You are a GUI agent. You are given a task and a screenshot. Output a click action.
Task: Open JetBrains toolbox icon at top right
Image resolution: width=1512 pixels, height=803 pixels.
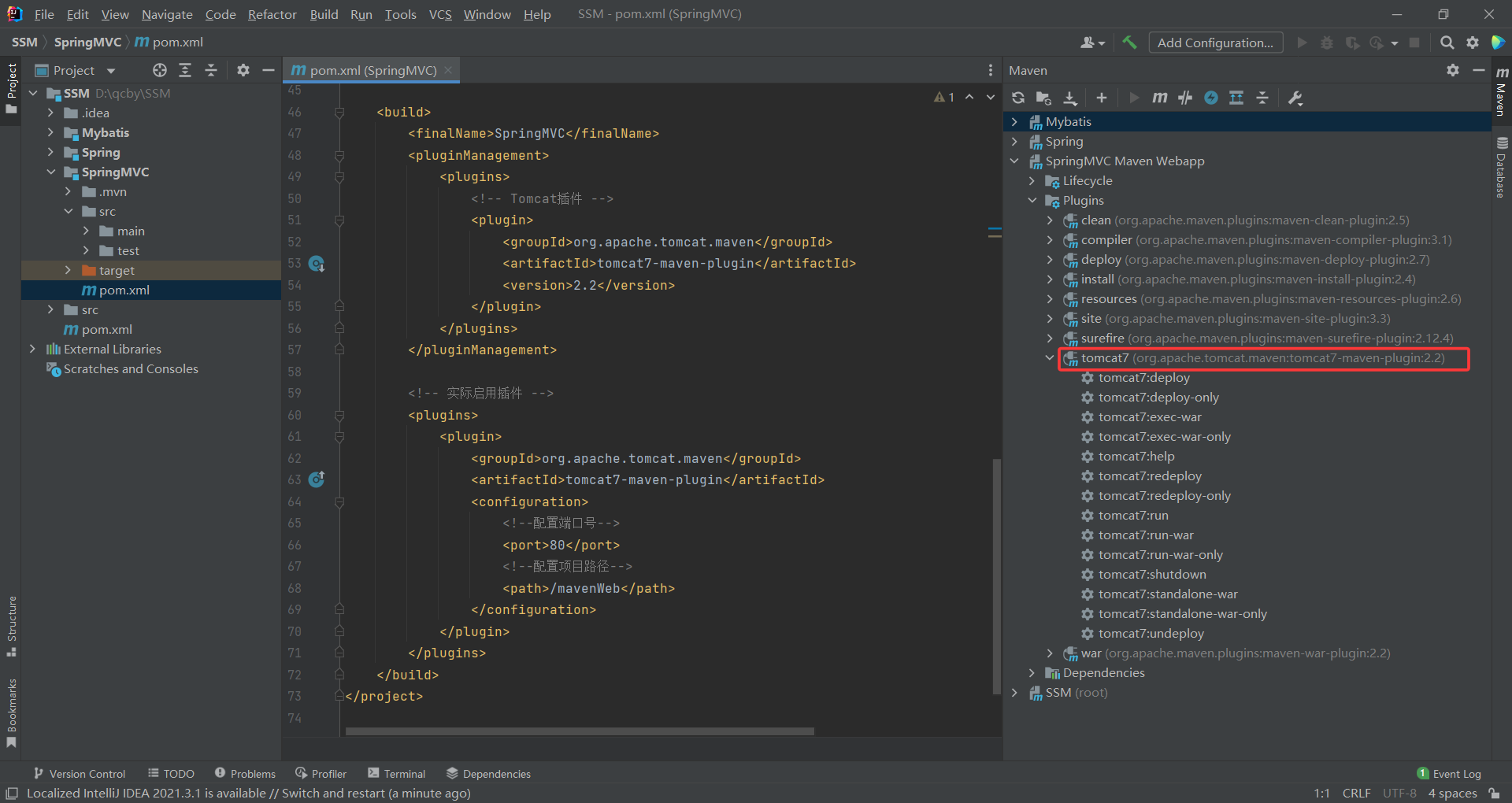(x=1498, y=43)
